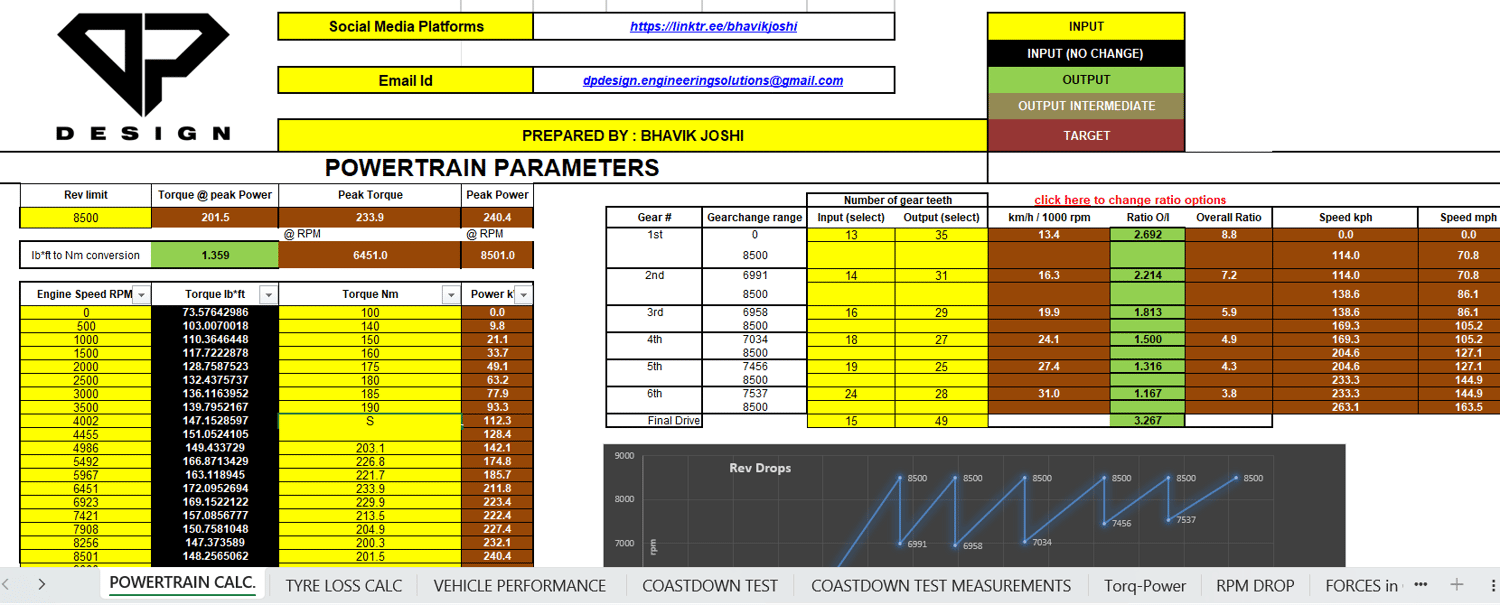Switch to the Torq-Power sheet tab
1500x605 pixels.
(1145, 586)
